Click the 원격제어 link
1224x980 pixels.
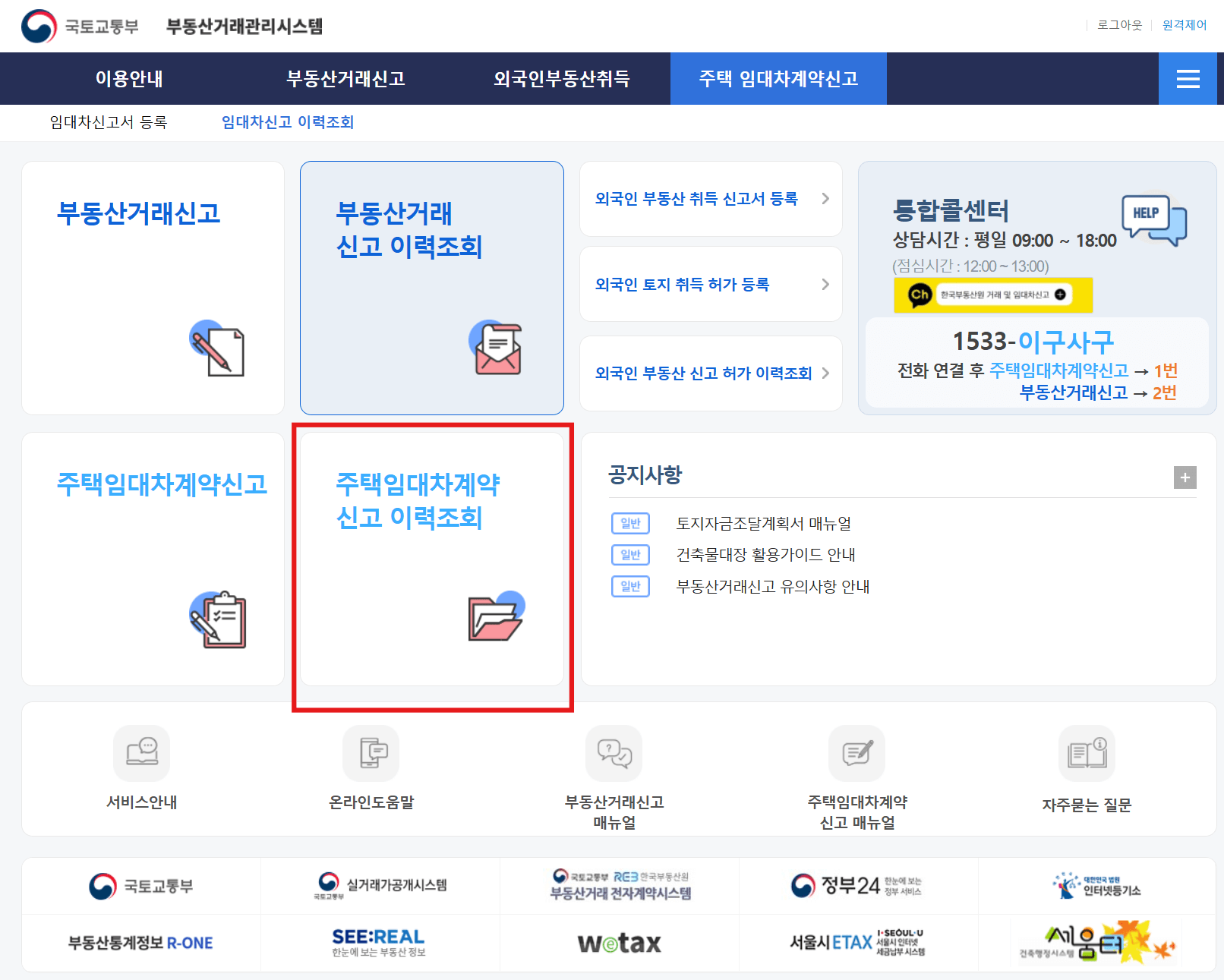coord(1185,25)
